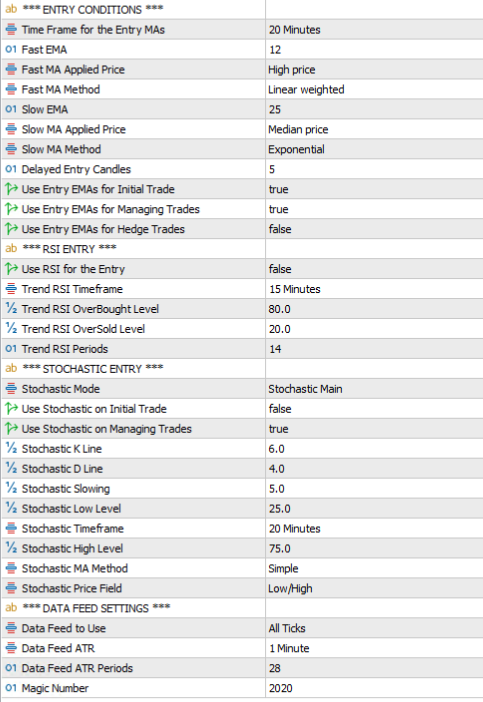The height and width of the screenshot is (702, 483).
Task: Click the Delayed Entry Candles parameter label
Action: click(76, 169)
